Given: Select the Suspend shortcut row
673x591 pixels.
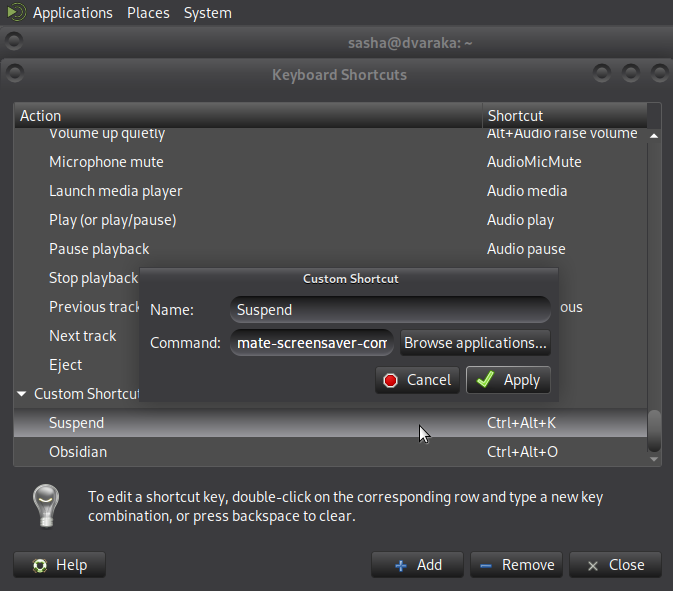Looking at the screenshot, I should tap(330, 423).
